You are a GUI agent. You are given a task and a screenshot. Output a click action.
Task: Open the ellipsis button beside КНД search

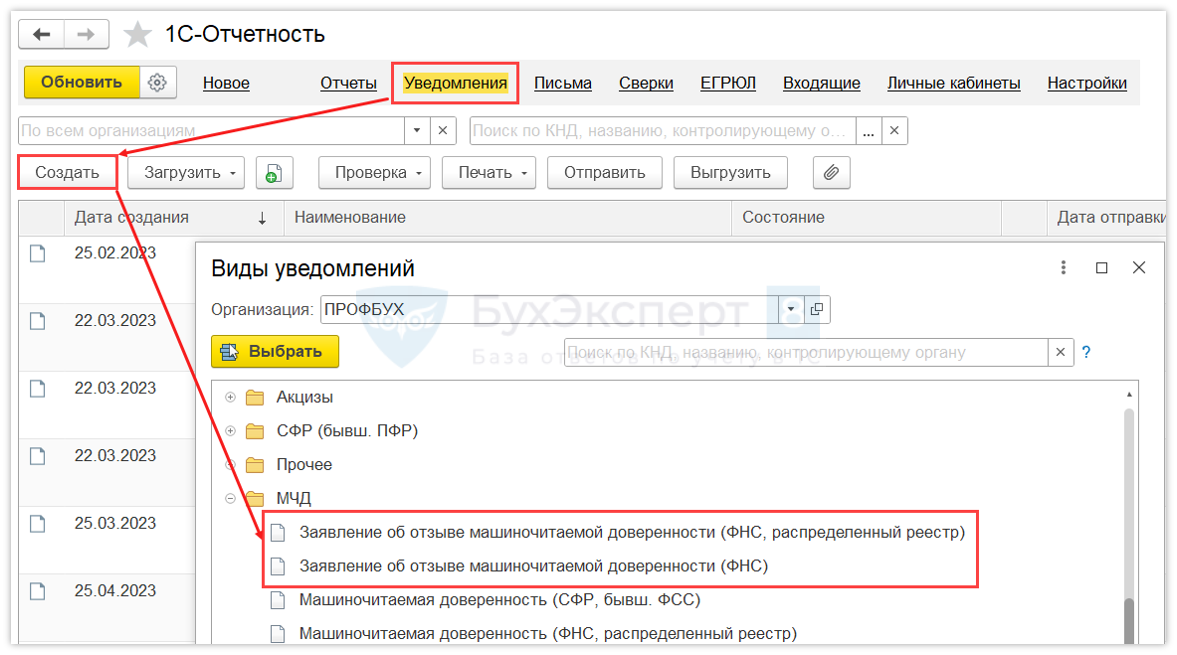pos(868,131)
